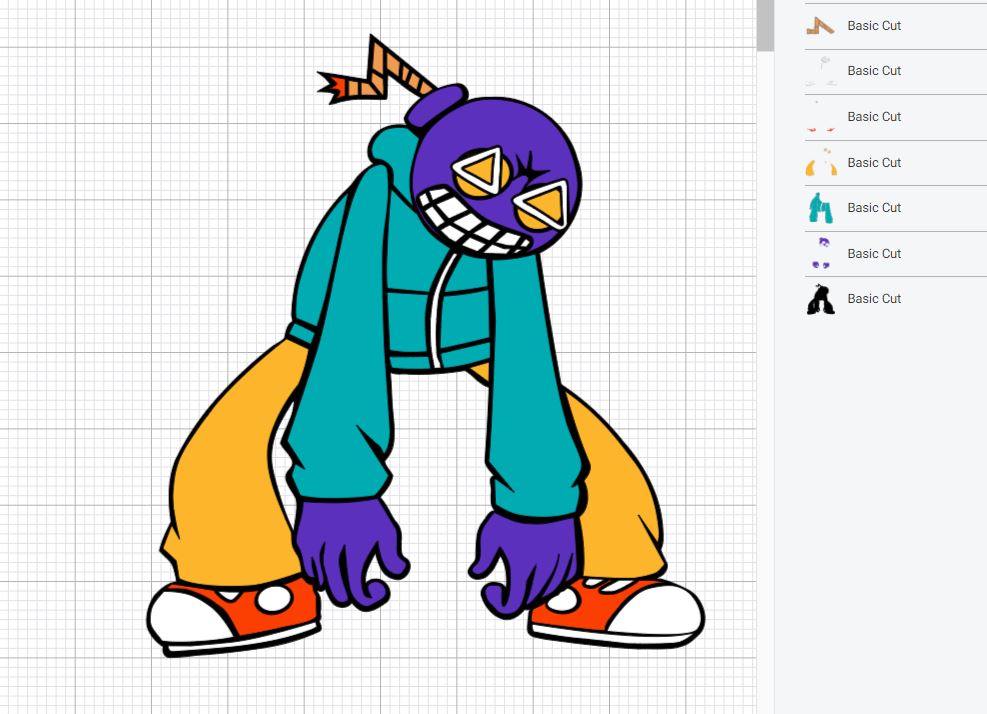
Task: Click the canvas vertical scrollbar thumb
Action: [765, 24]
